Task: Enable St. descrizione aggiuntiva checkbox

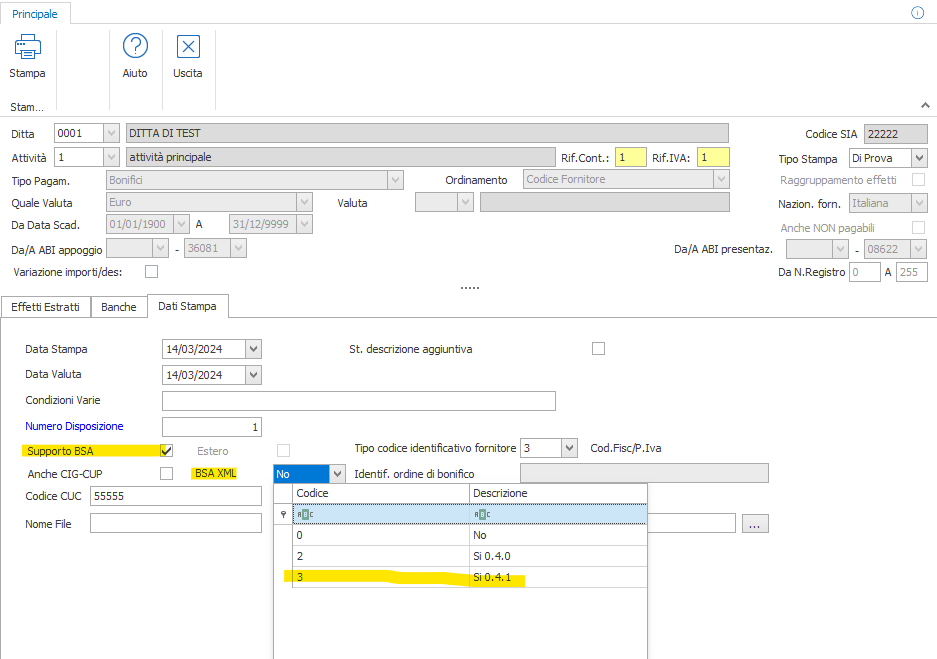Action: [598, 348]
